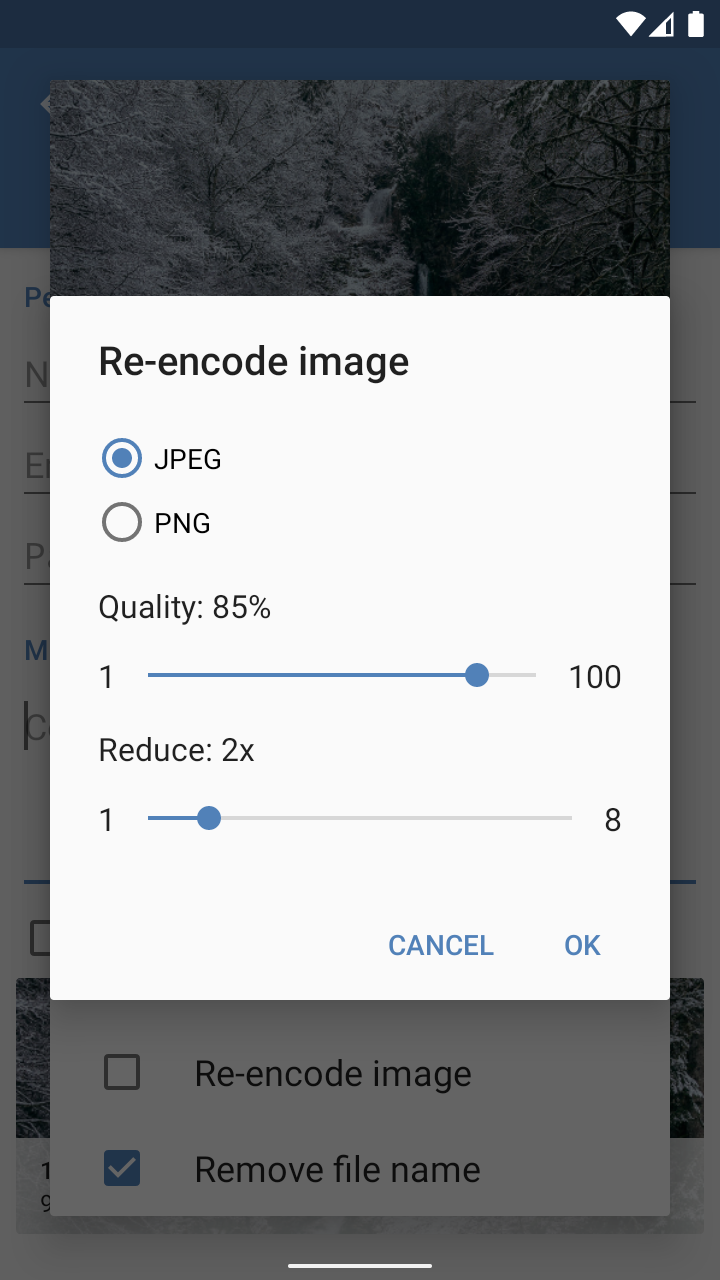Select the JPEG radio button
This screenshot has height=1280, width=720.
pyautogui.click(x=122, y=459)
